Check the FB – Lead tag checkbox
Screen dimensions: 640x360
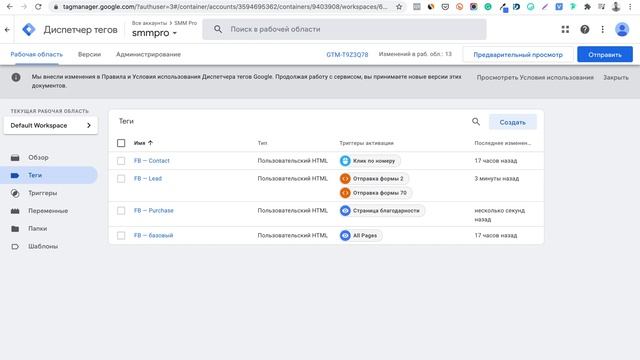tap(121, 179)
